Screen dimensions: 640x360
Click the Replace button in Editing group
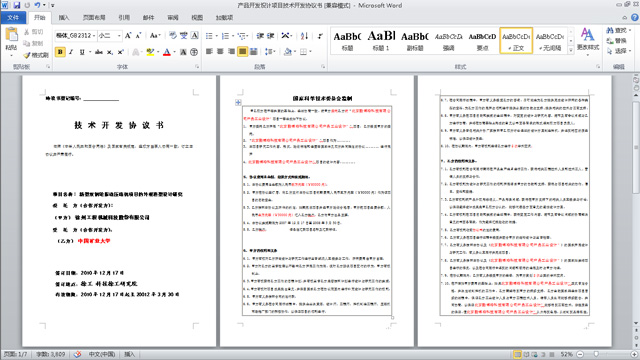pos(617,41)
